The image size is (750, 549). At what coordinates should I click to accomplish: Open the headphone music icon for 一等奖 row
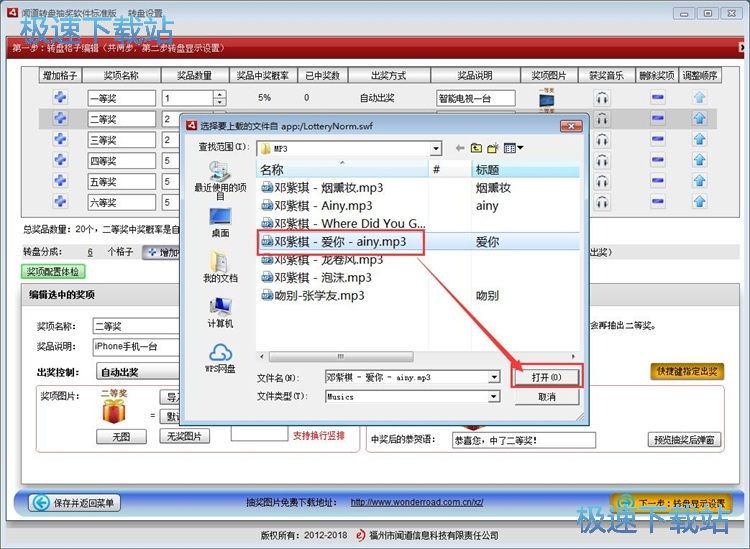pos(602,98)
